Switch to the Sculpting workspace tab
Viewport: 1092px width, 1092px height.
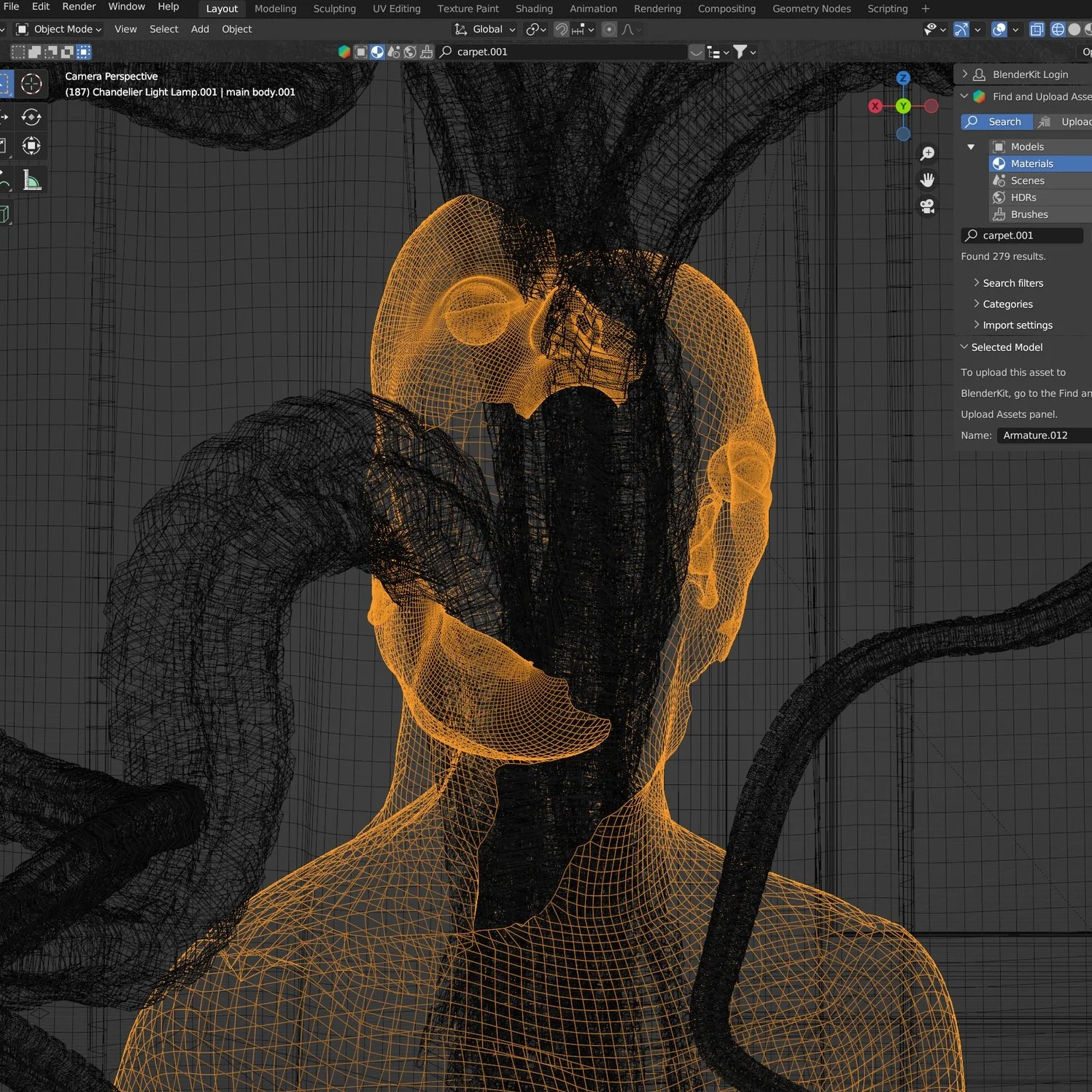pos(335,9)
